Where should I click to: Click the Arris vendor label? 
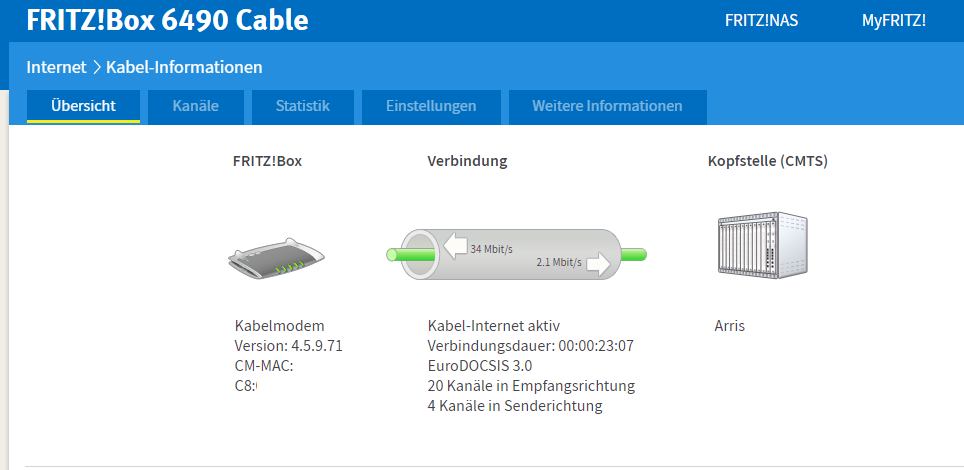pos(729,326)
